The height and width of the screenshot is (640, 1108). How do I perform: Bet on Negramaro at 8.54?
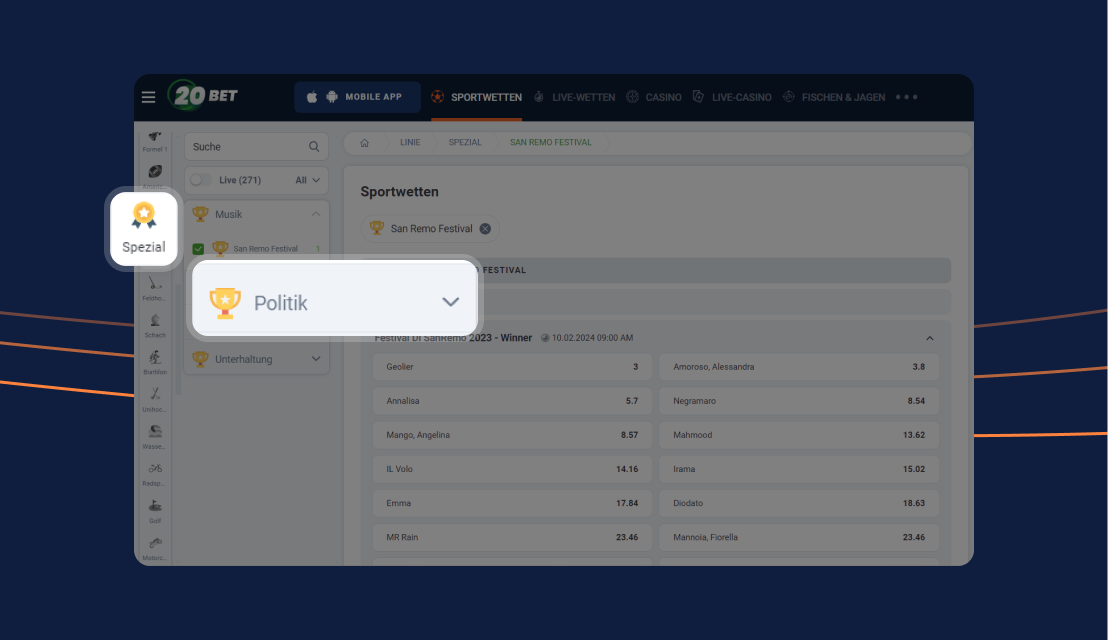pyautogui.click(x=799, y=401)
